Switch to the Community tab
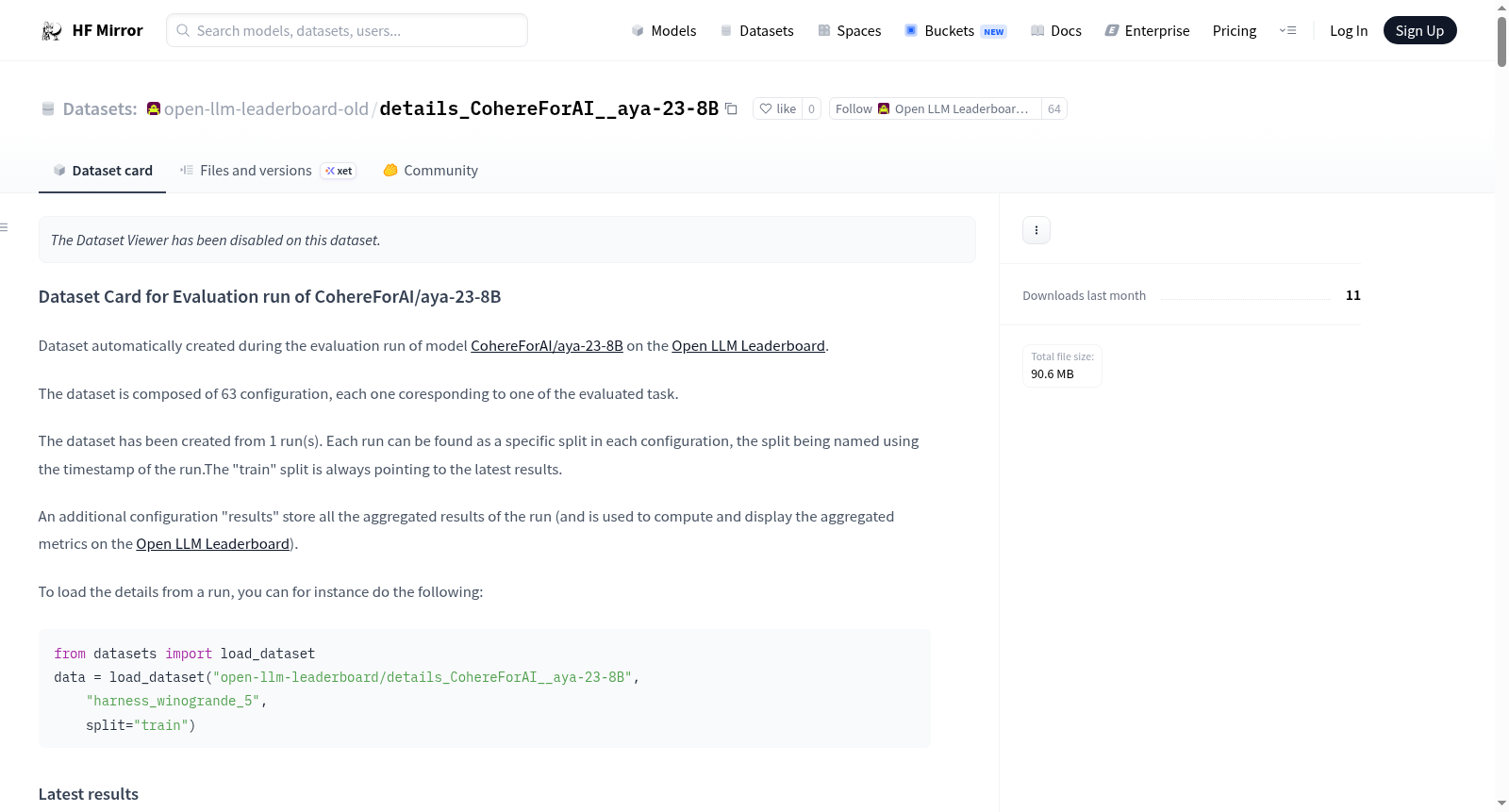The height and width of the screenshot is (812, 1509). coord(431,171)
